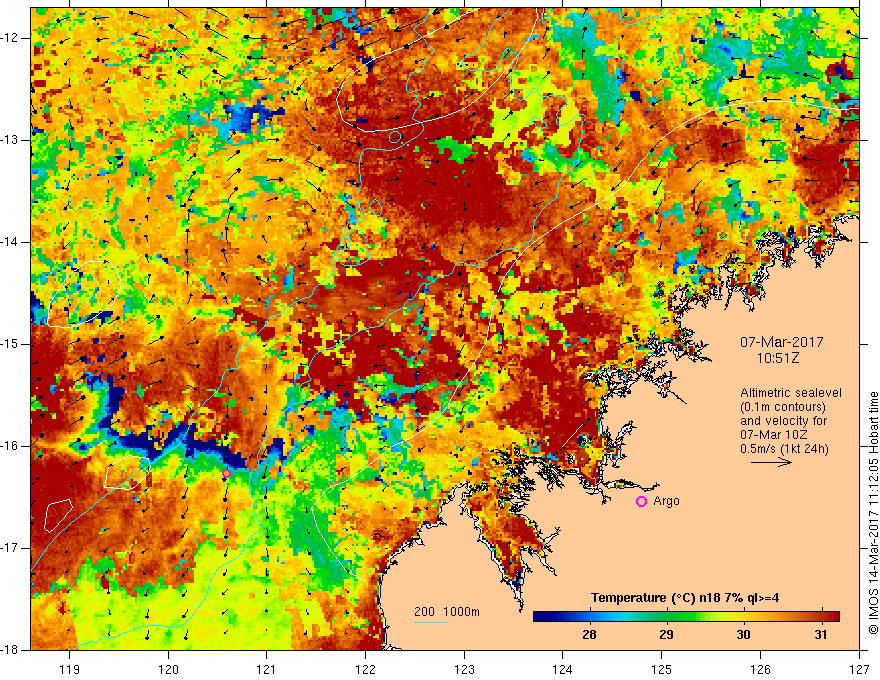Click the 'Argo' legend label
Viewport: 880px width, 680px height.
(666, 501)
